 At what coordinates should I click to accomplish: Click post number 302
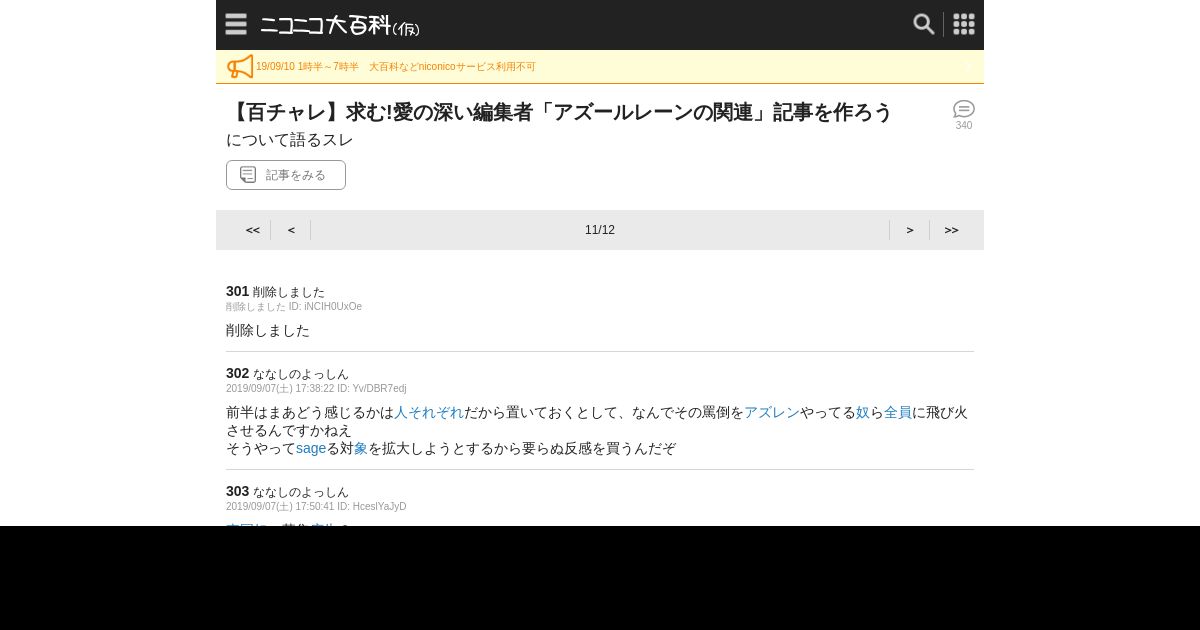[x=237, y=373]
